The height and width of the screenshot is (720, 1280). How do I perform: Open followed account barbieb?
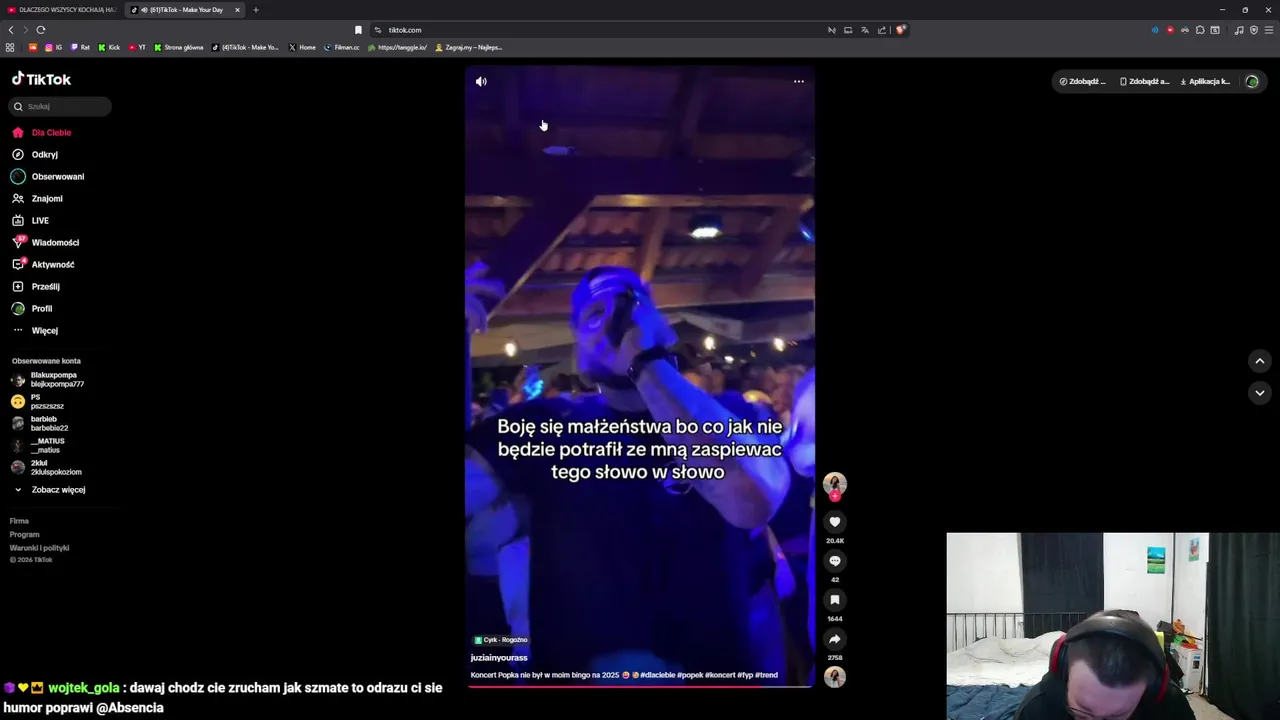(x=40, y=423)
